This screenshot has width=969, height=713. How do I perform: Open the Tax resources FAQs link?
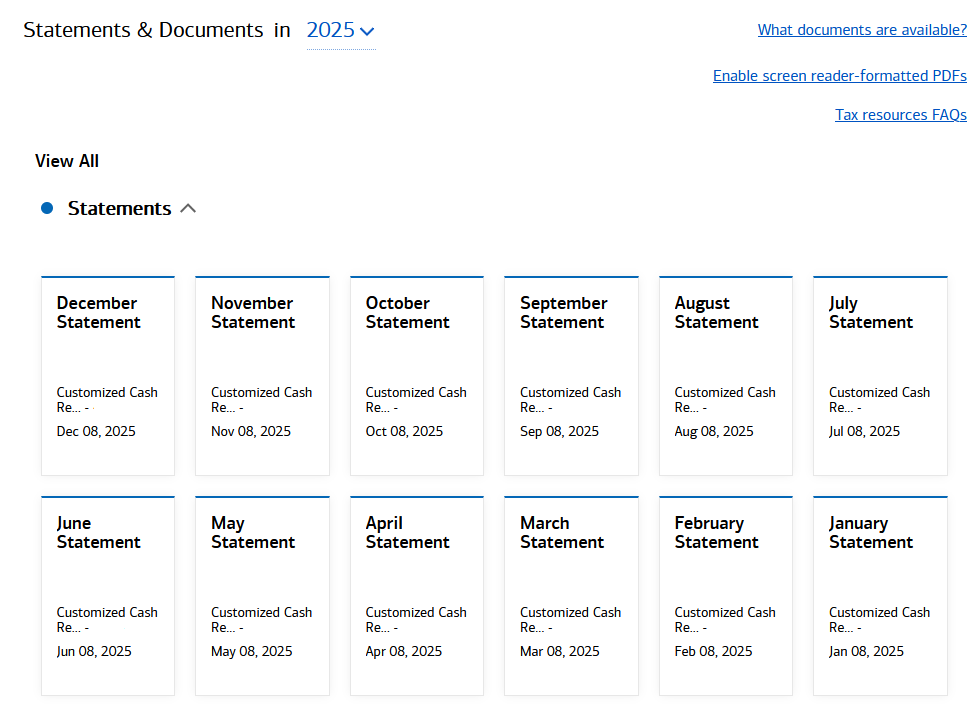click(x=900, y=115)
